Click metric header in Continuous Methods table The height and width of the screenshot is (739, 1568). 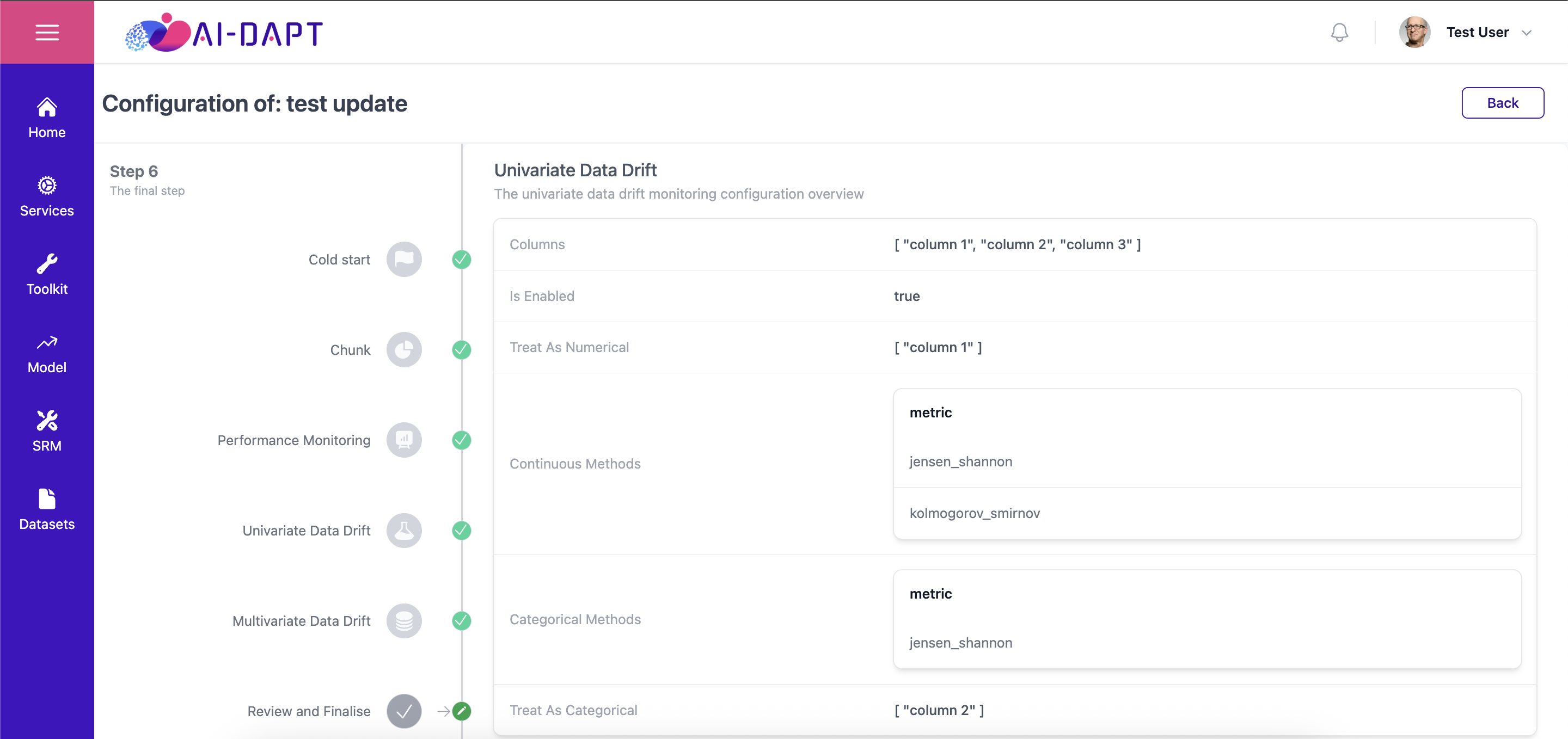930,412
